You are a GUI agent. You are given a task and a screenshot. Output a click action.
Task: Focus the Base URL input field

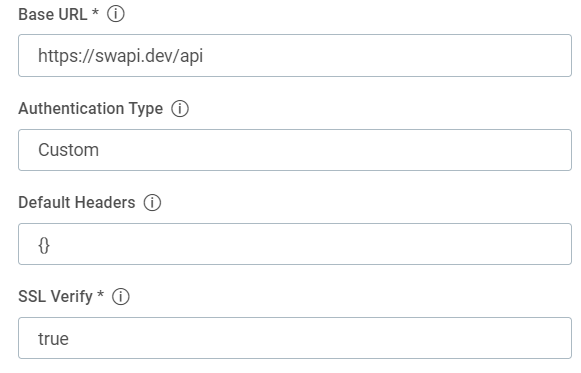tap(295, 56)
